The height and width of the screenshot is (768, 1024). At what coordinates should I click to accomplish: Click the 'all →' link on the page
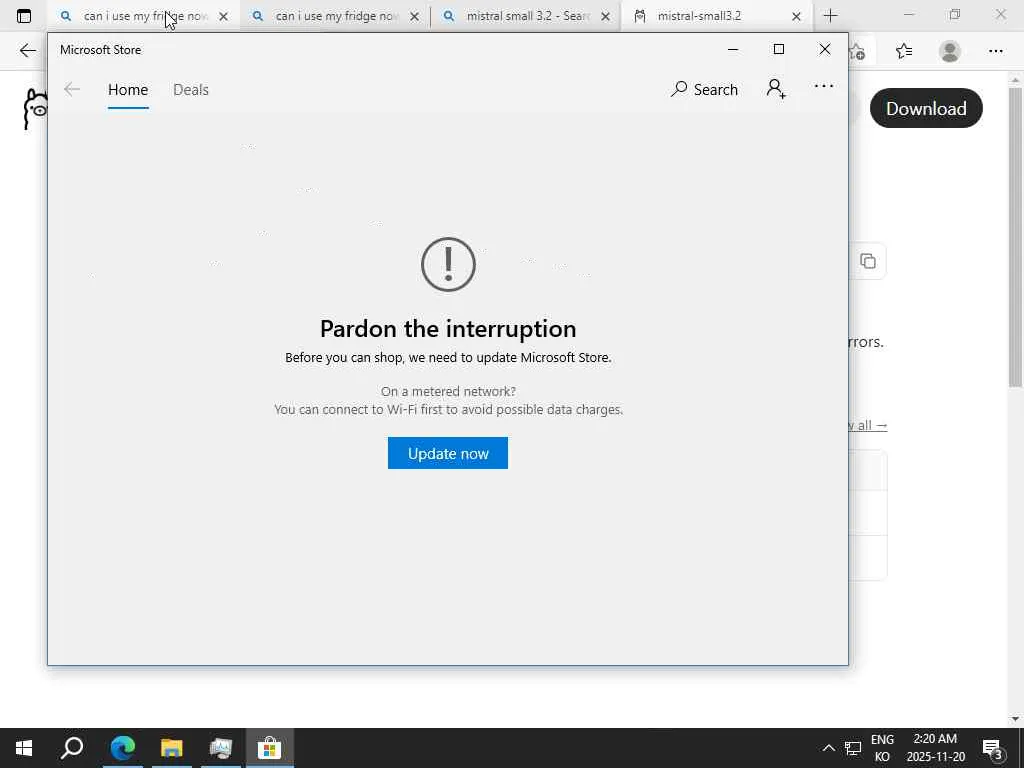867,425
